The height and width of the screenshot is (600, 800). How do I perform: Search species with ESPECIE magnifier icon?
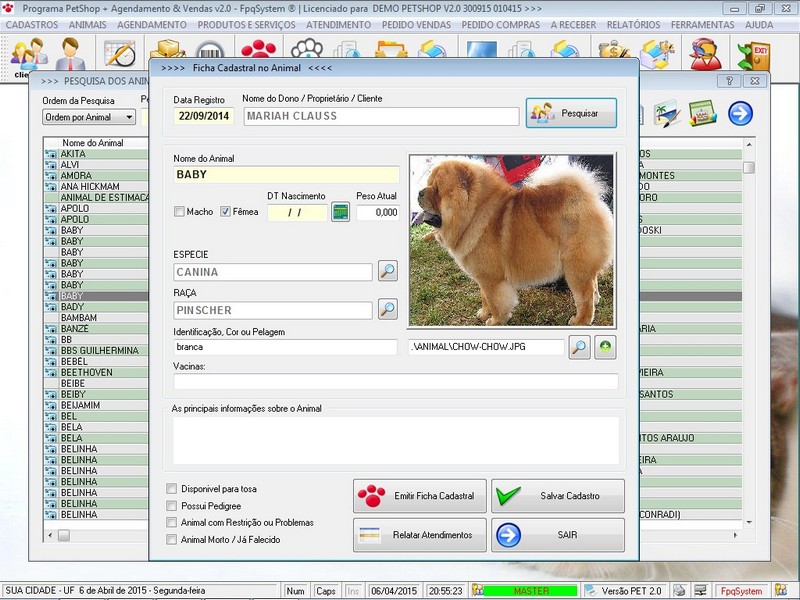point(388,271)
